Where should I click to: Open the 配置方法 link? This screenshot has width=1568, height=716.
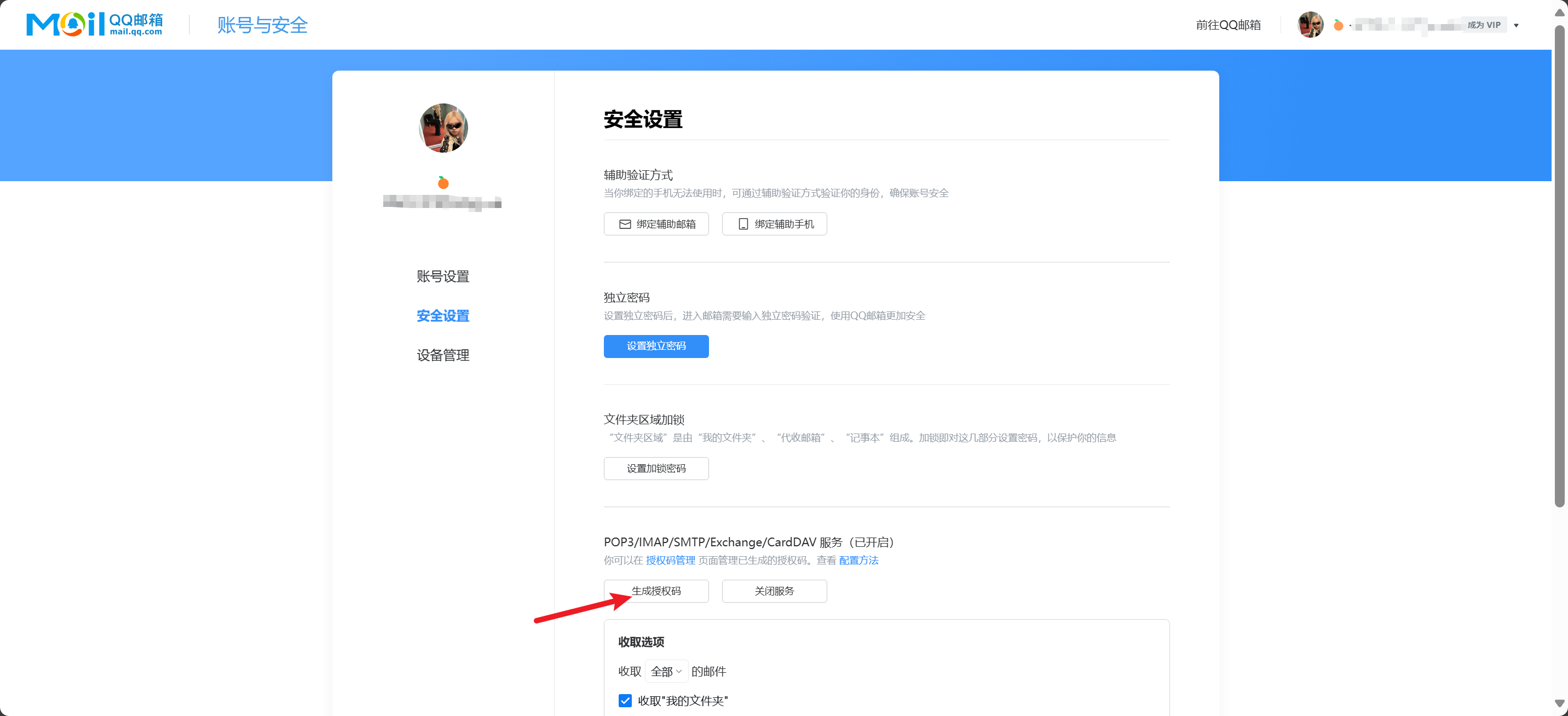tap(858, 560)
